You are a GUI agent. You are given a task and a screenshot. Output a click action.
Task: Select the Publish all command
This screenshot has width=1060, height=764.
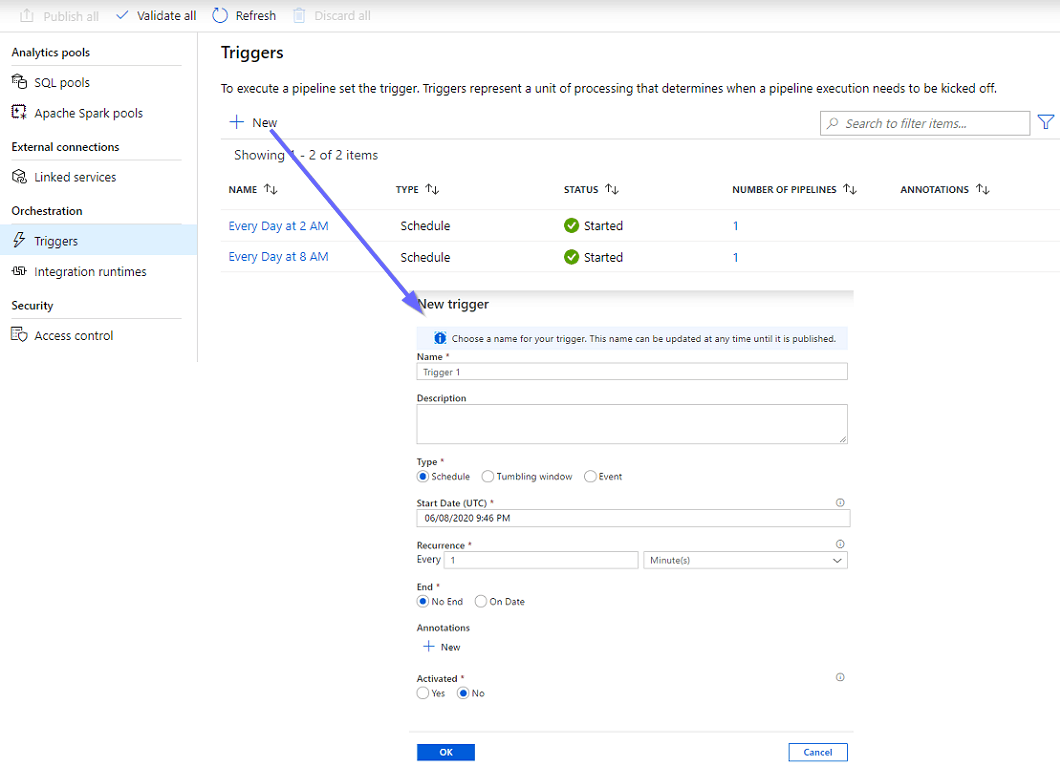coord(59,15)
